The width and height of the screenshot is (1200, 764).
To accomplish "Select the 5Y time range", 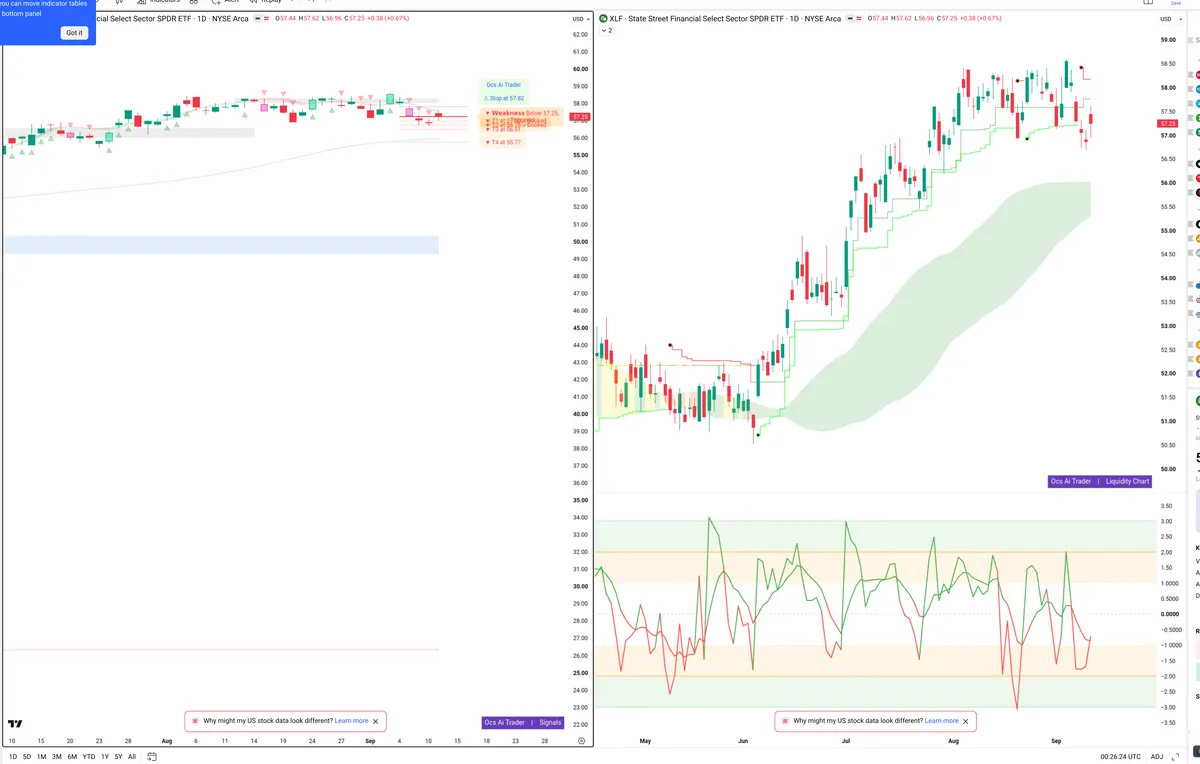I will [x=118, y=756].
